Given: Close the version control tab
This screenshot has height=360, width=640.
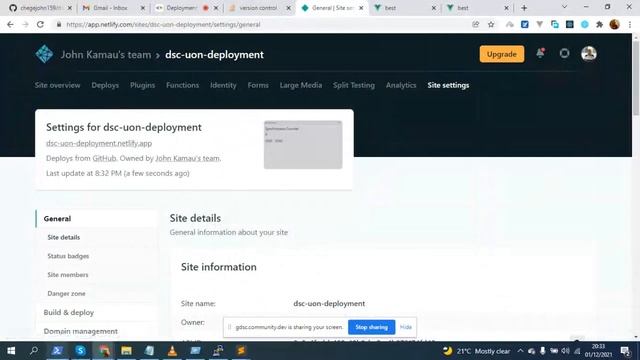Looking at the screenshot, I should coord(288,8).
